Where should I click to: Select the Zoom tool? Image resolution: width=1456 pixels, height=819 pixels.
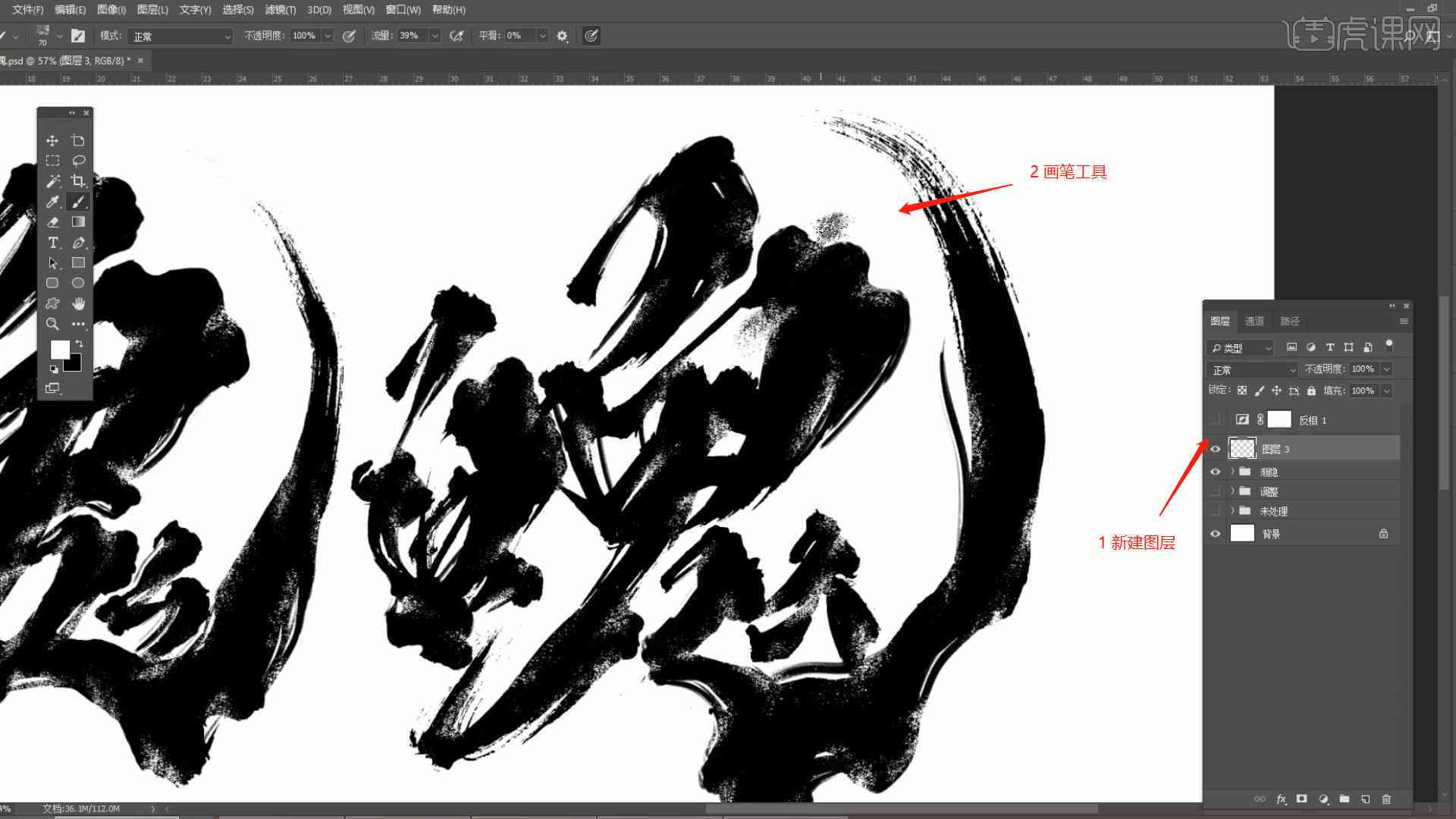click(x=52, y=324)
